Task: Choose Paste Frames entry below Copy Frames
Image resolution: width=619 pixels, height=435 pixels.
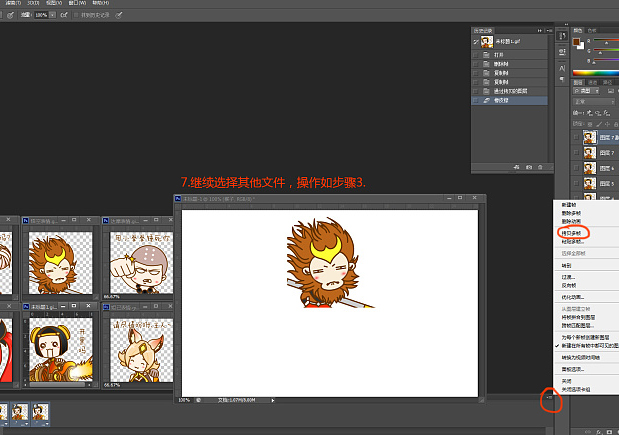Action: point(573,242)
